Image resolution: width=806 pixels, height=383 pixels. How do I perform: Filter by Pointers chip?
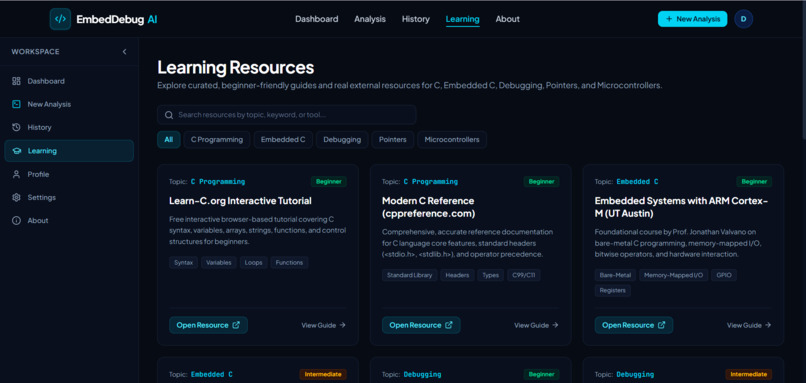pos(393,139)
